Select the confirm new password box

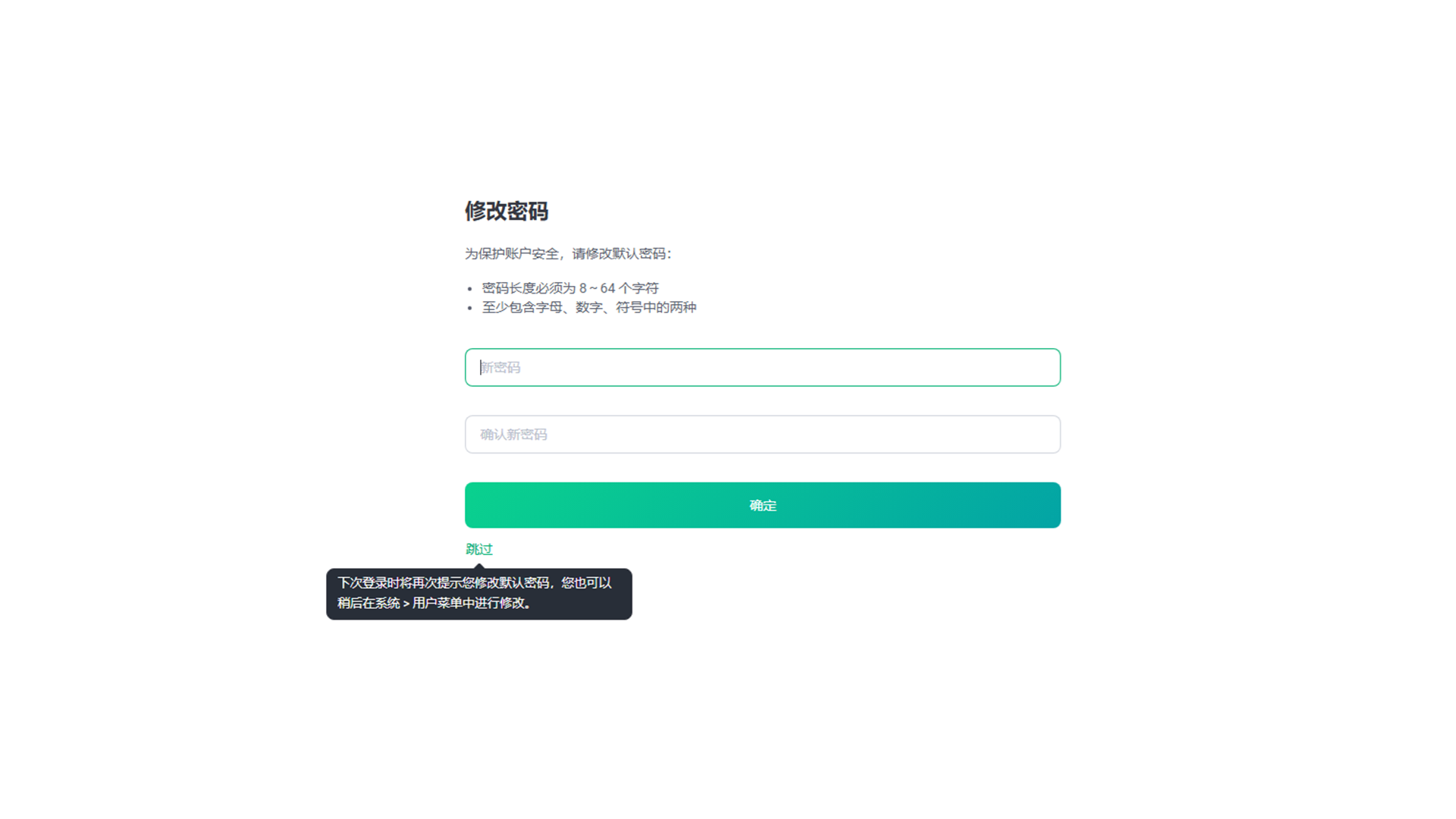(762, 435)
